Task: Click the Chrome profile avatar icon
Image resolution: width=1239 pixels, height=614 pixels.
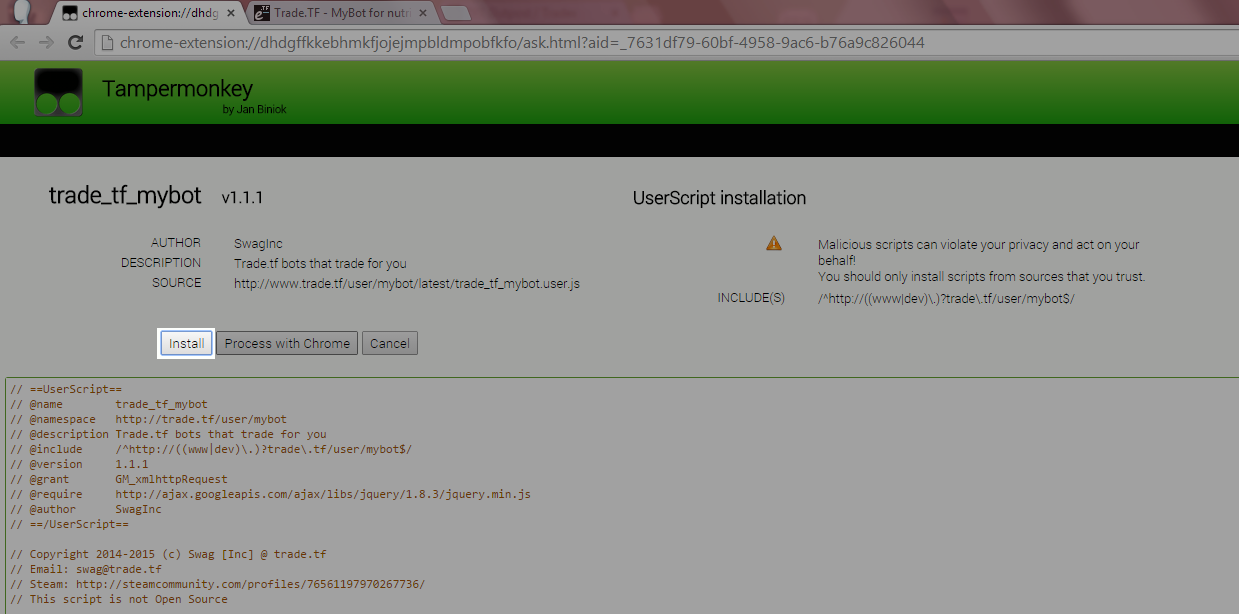Action: (x=21, y=12)
